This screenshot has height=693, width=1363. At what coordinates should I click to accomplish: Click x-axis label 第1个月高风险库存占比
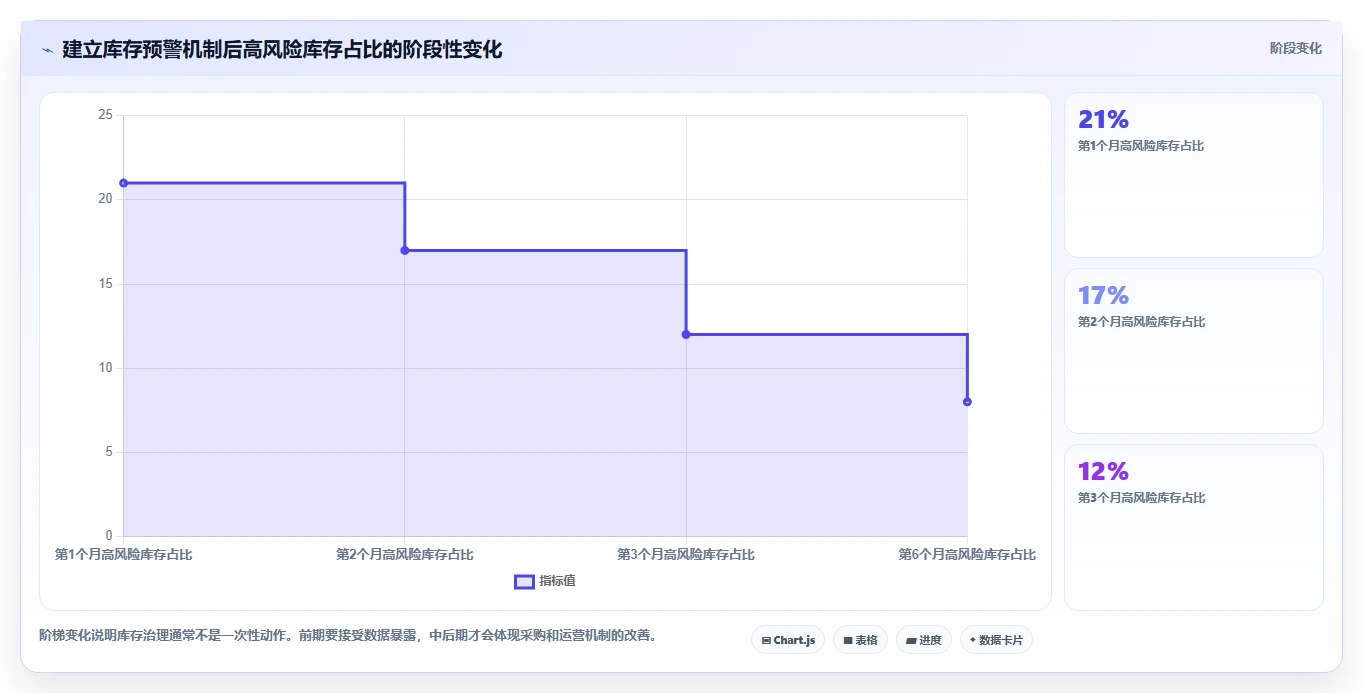coord(123,554)
